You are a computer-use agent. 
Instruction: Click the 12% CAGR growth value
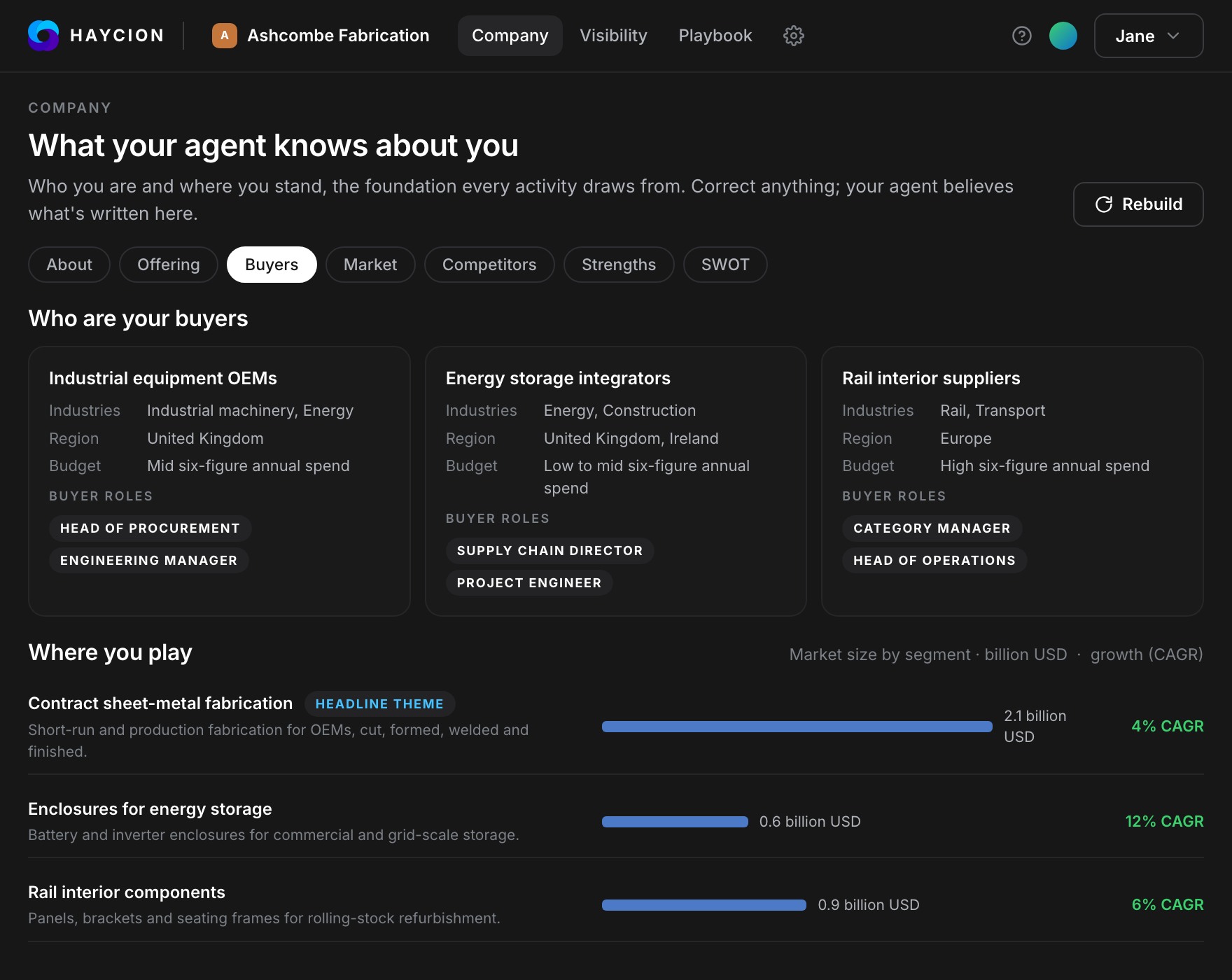coord(1165,822)
